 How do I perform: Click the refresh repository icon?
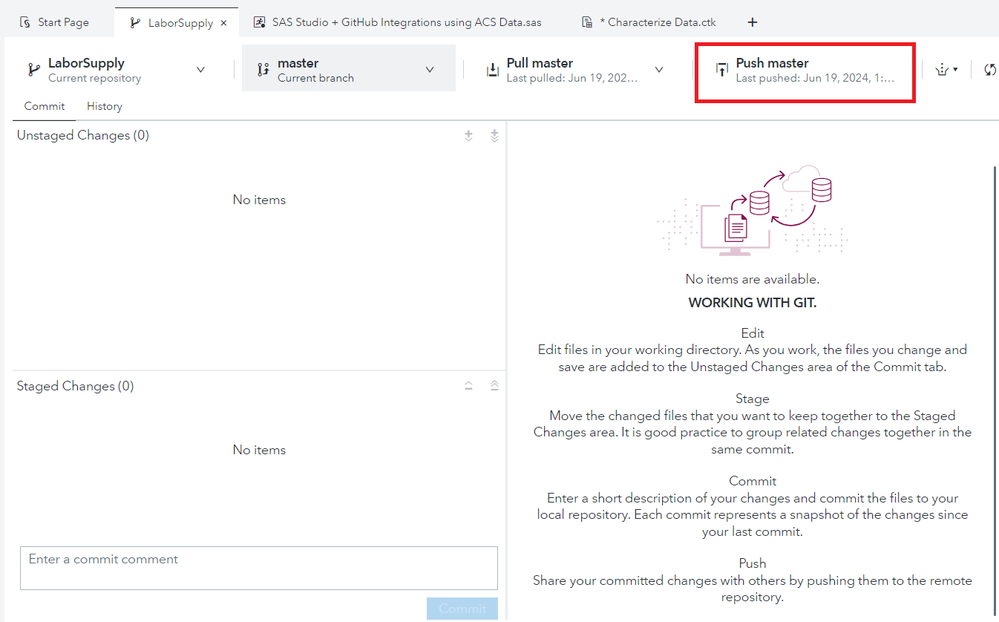(x=990, y=70)
